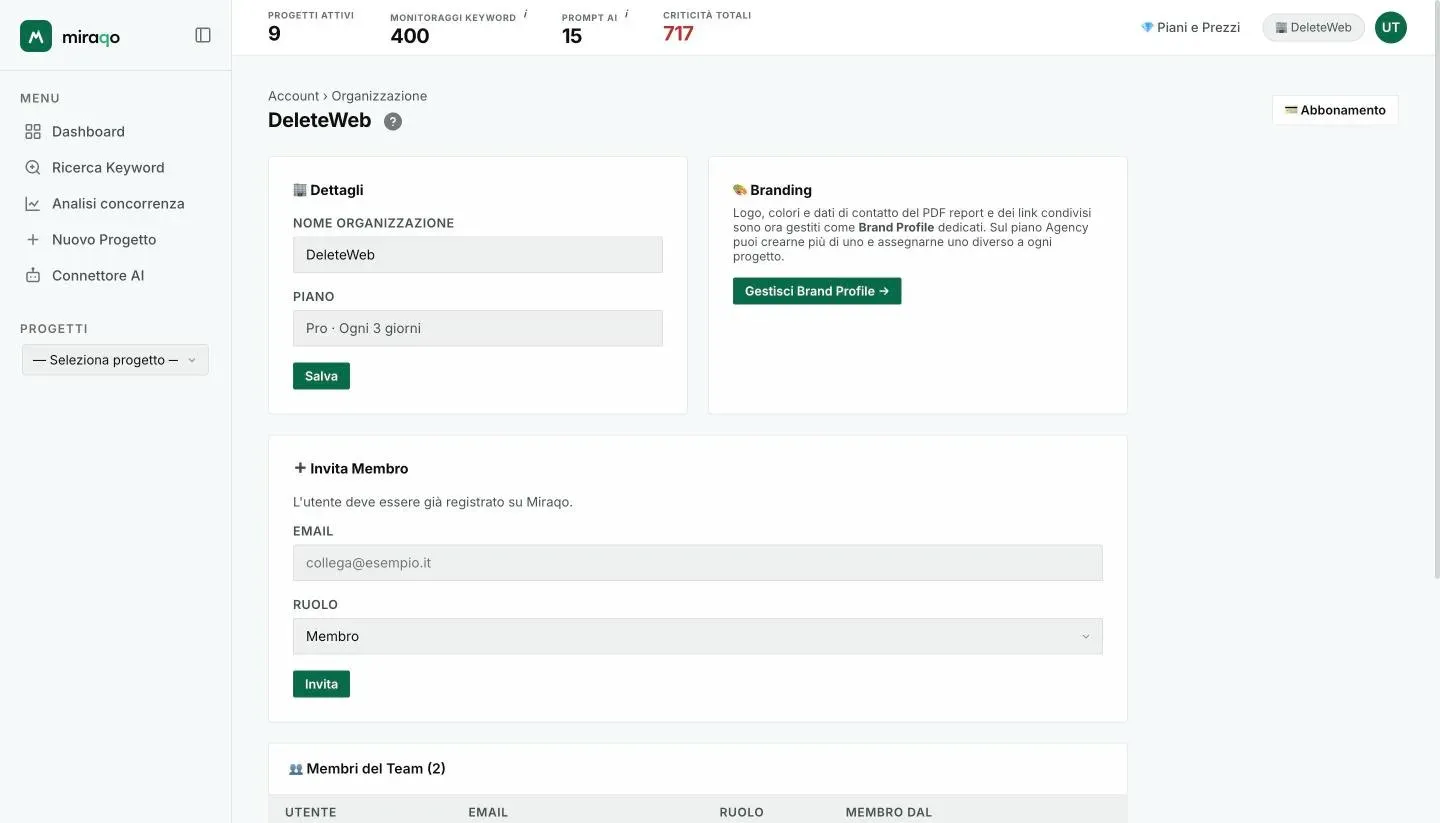Focus the Email invite input field

(x=698, y=562)
